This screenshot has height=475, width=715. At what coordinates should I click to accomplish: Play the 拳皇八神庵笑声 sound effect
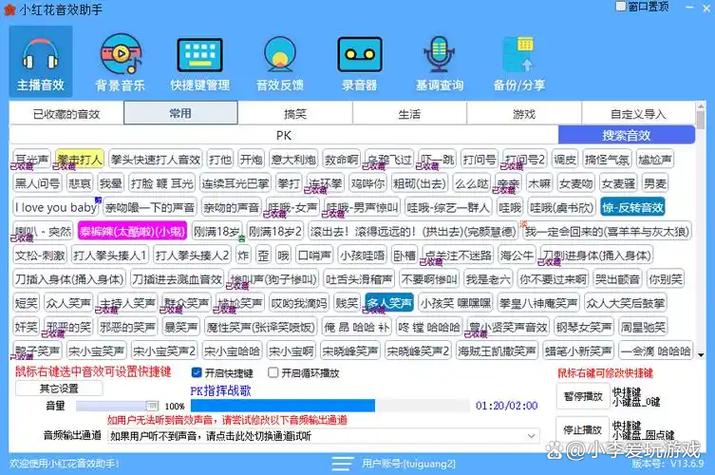pyautogui.click(x=538, y=303)
